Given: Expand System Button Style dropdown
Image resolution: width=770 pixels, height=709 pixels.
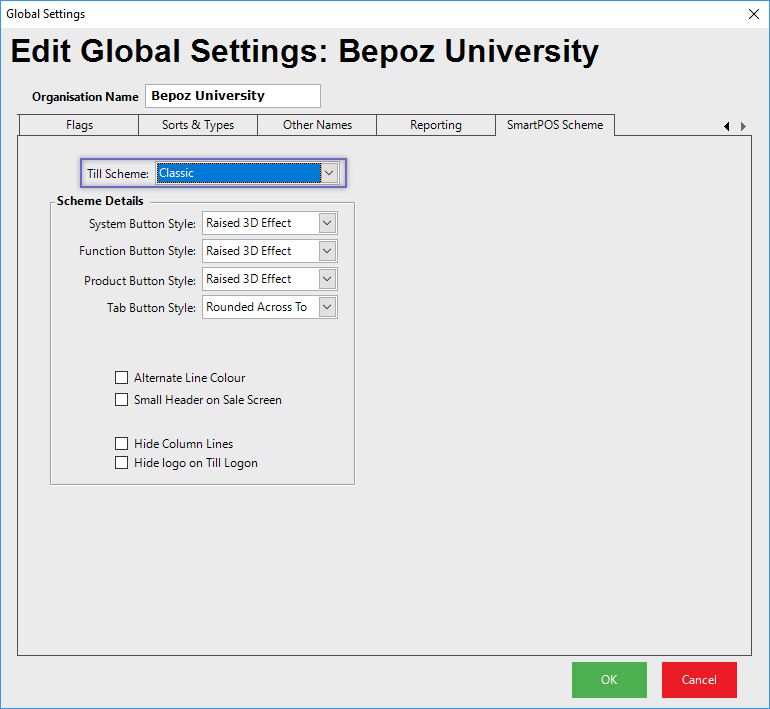Looking at the screenshot, I should pos(327,223).
